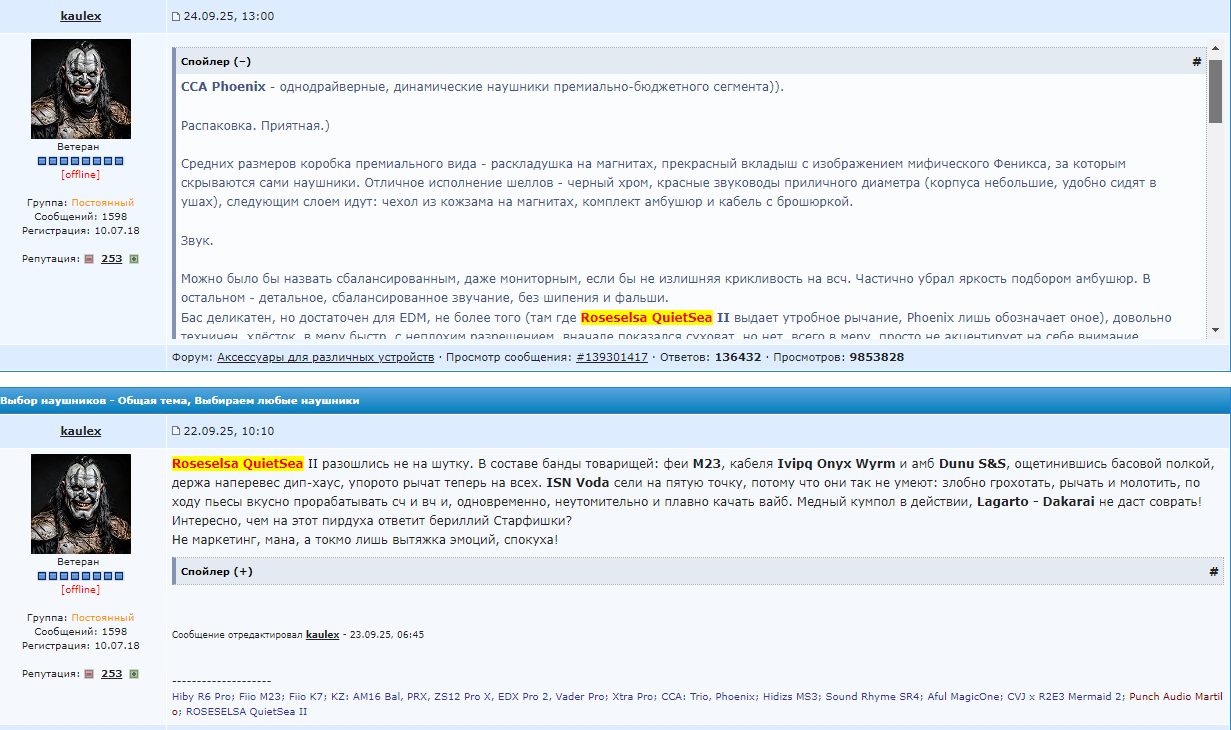
Task: Click highlighted Roseselsa QuietSea opening the second post
Action: point(237,463)
